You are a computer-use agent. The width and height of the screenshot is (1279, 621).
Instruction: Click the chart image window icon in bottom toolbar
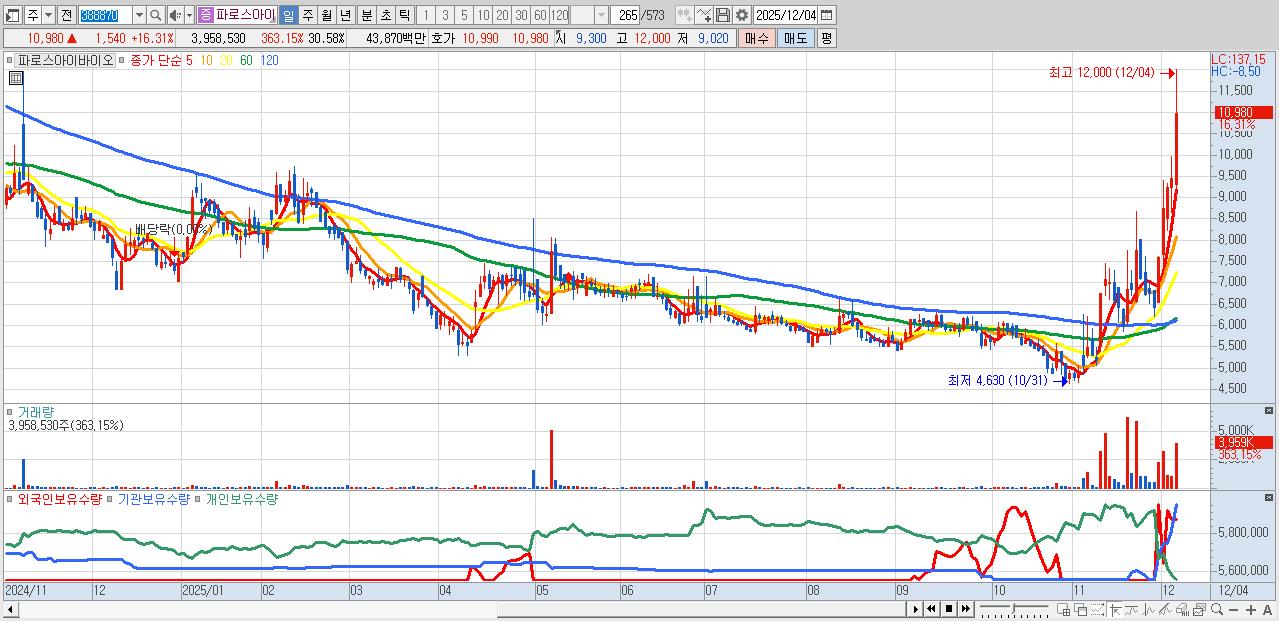(1200, 609)
